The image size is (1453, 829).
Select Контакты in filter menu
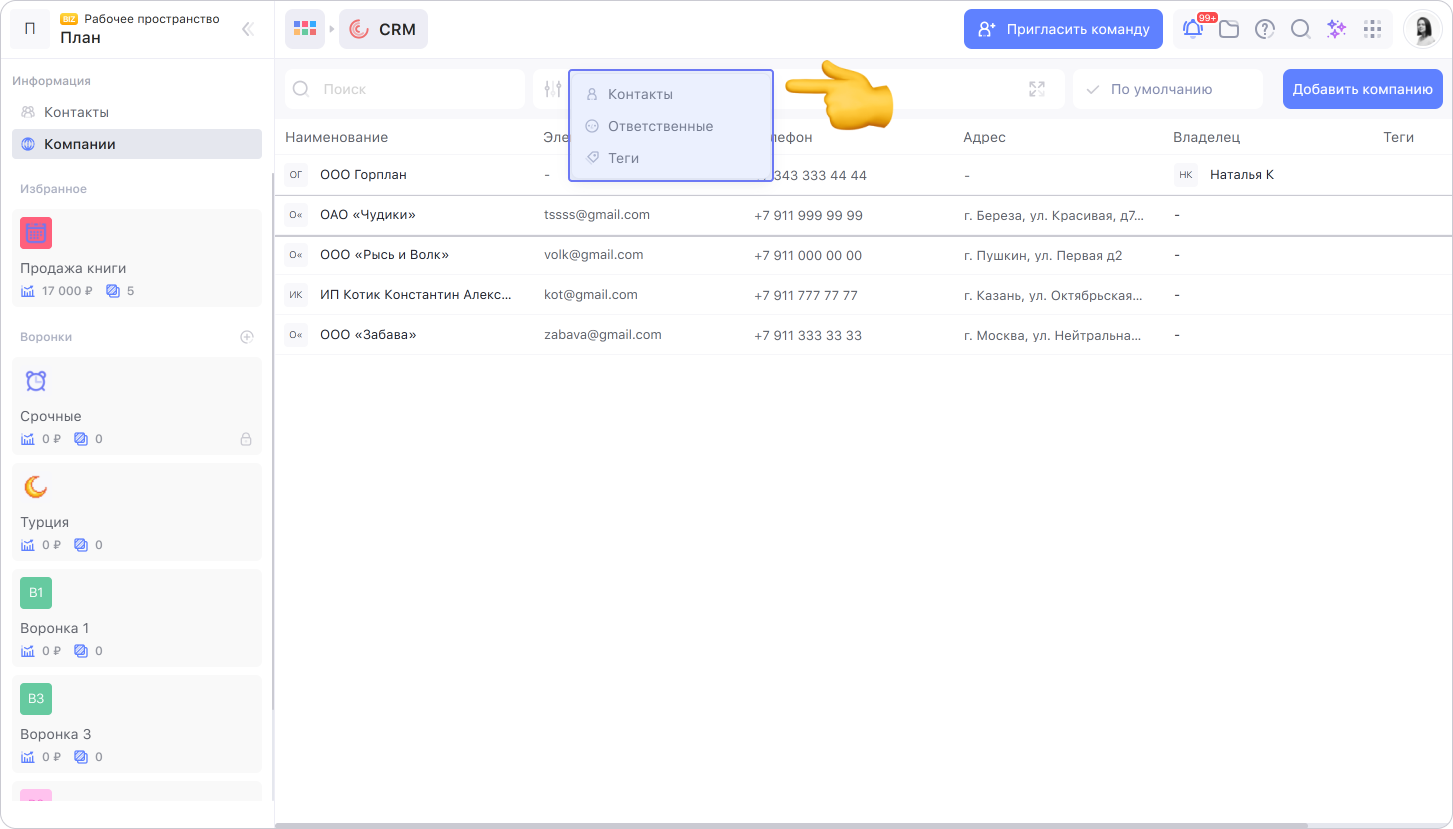coord(640,94)
